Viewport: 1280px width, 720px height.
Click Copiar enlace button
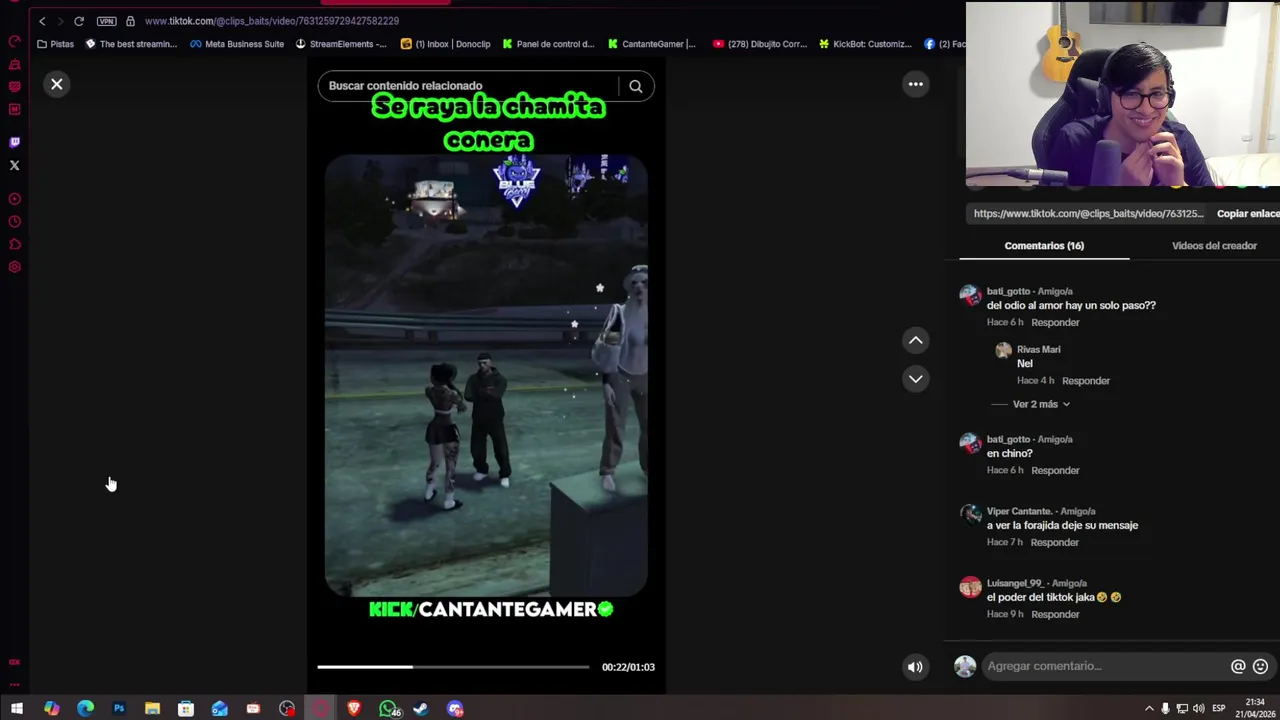(1248, 214)
